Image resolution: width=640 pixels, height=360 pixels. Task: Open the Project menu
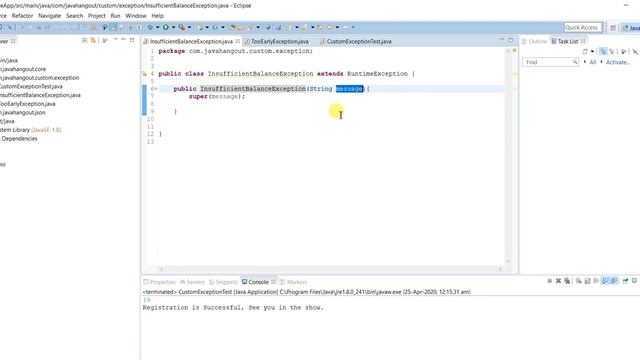tap(97, 16)
